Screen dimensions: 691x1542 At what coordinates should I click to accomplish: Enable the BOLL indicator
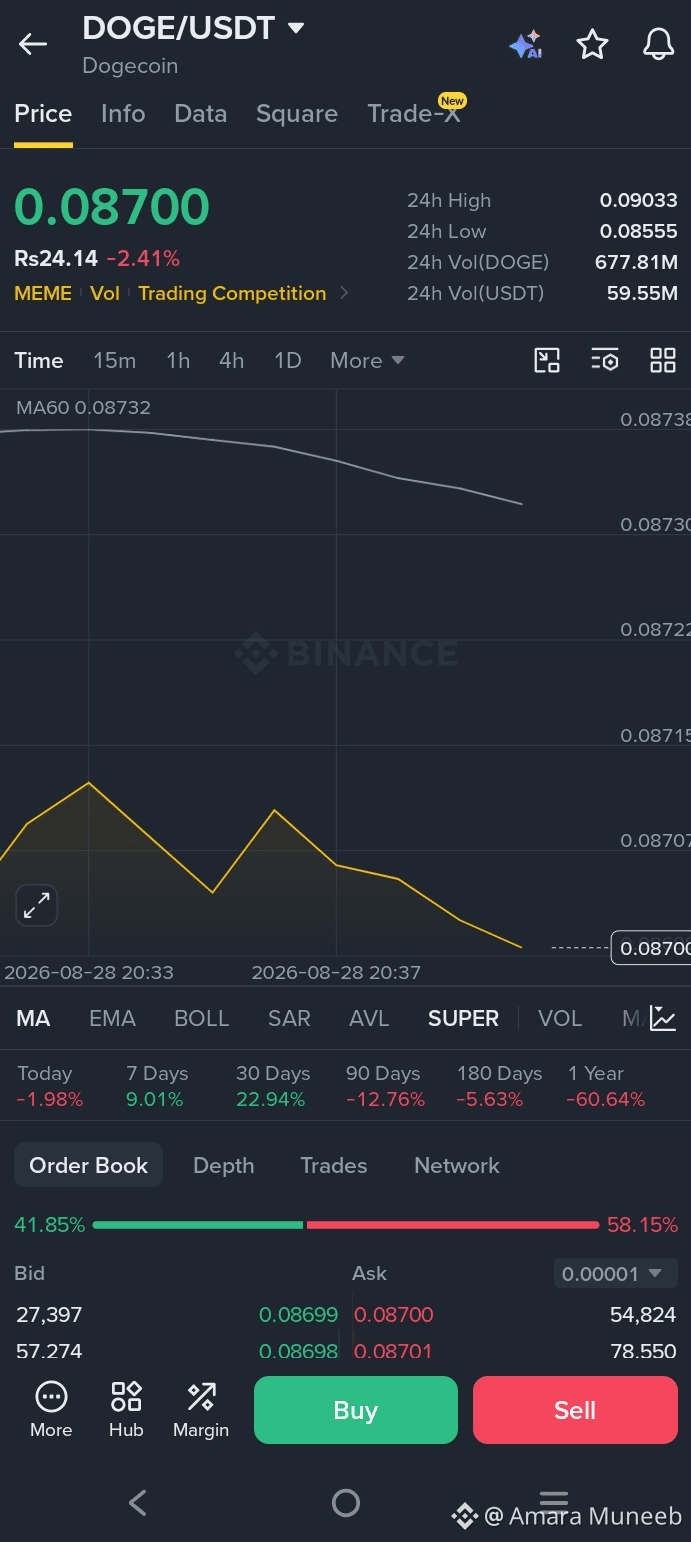[202, 1018]
